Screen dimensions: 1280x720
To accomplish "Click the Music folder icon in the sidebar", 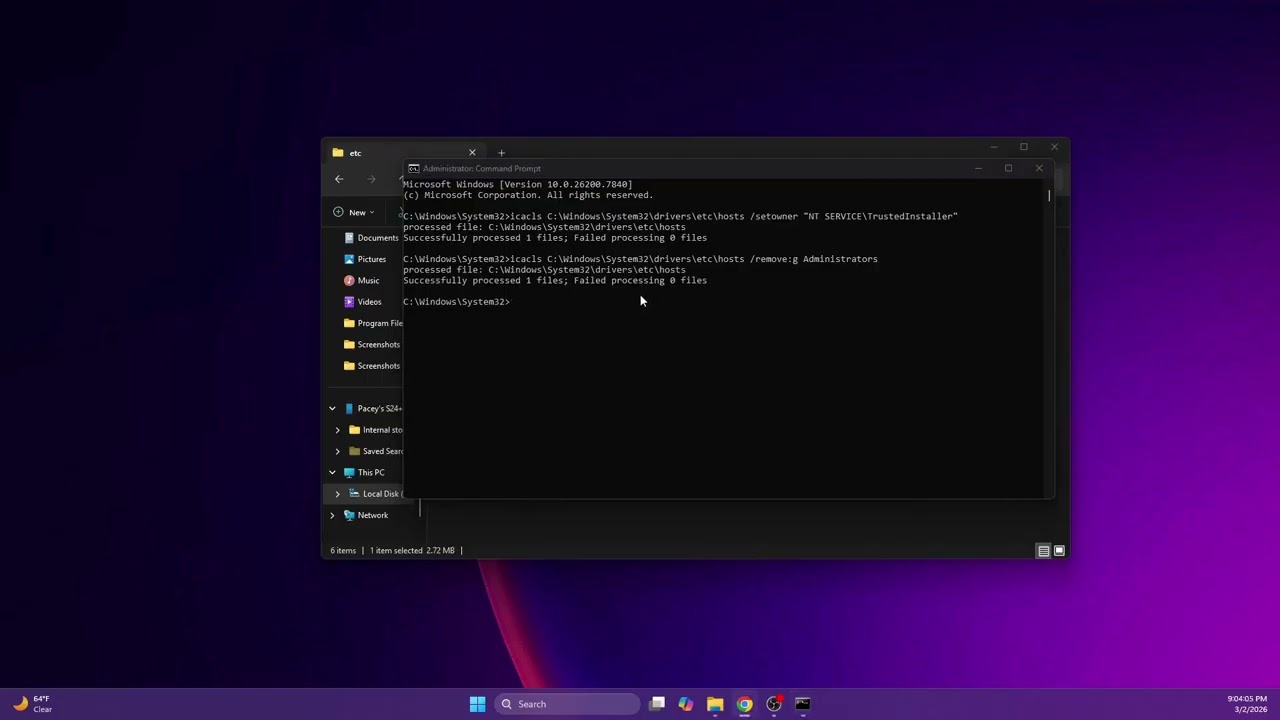I will tap(349, 280).
